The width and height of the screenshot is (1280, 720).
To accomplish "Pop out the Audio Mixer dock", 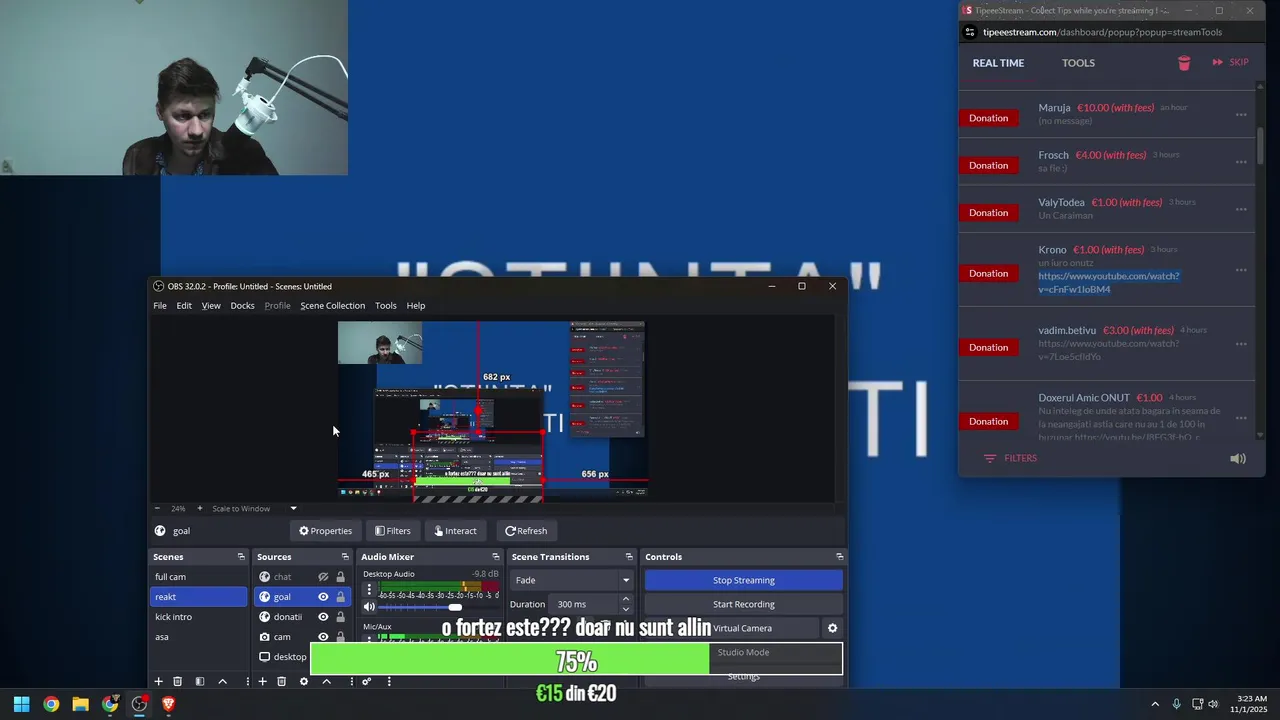I will 495,557.
